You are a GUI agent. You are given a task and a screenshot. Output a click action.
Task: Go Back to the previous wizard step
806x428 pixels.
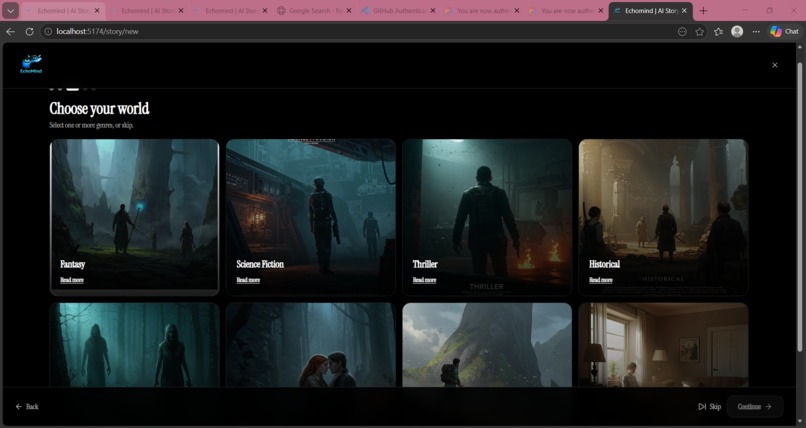(x=27, y=406)
